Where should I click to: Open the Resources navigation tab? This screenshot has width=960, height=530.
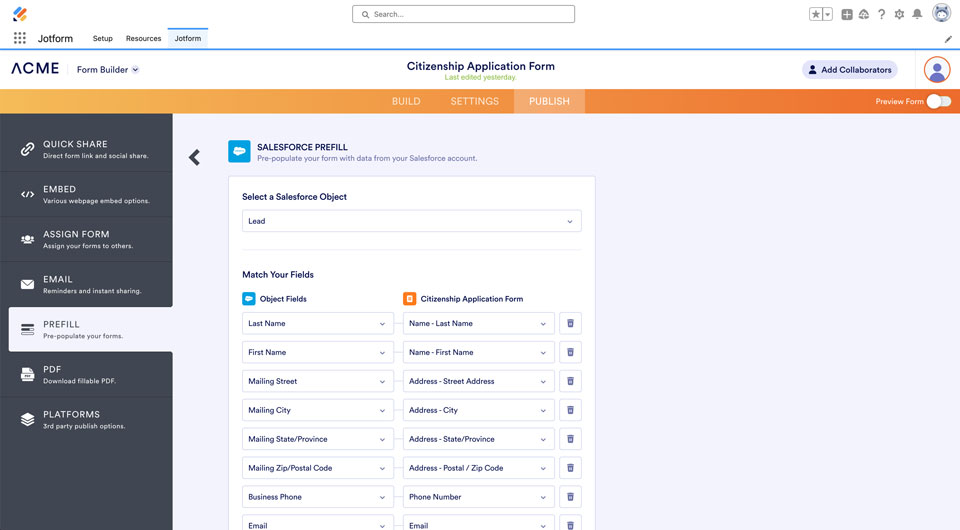pyautogui.click(x=143, y=38)
